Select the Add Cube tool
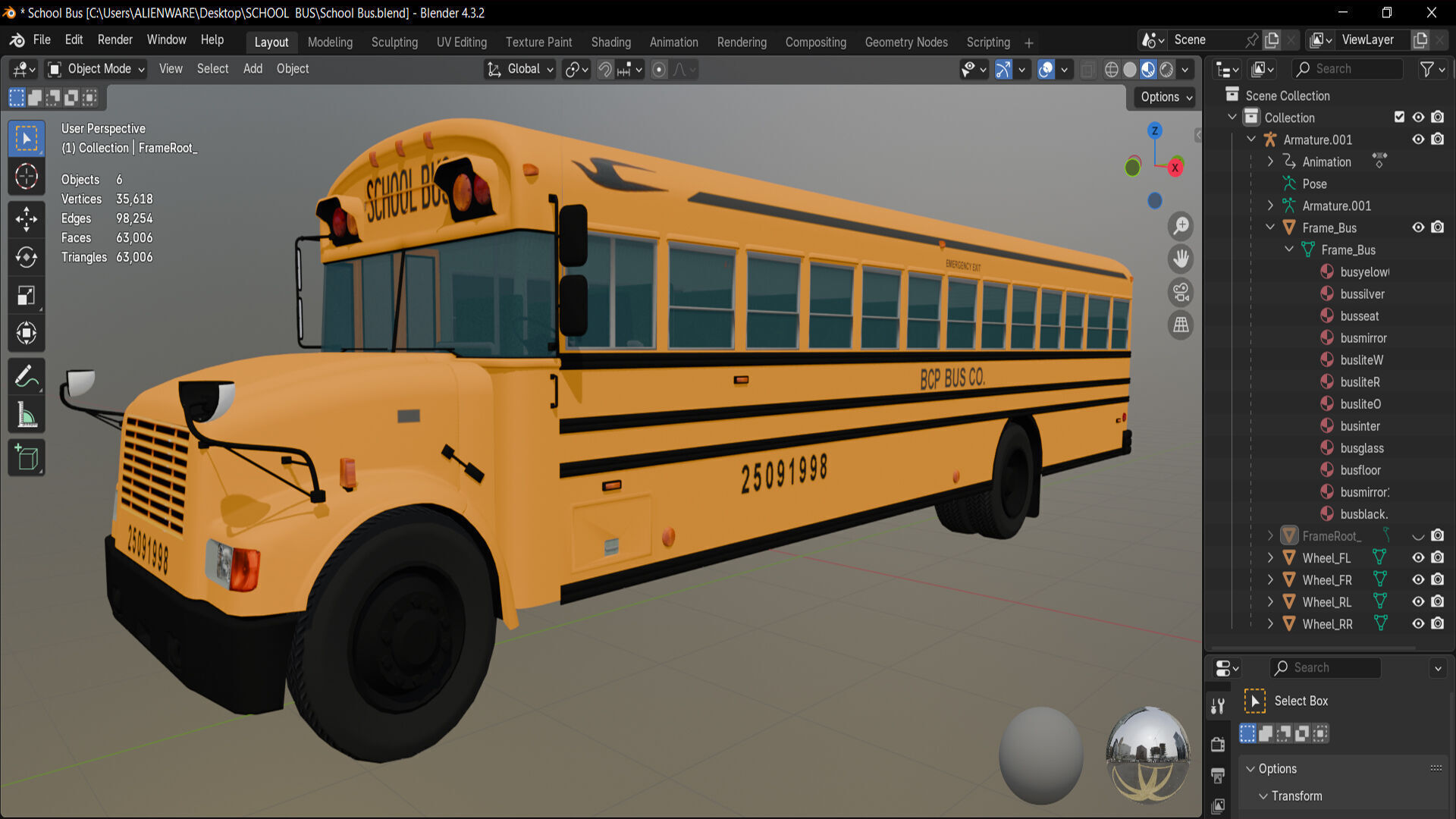Viewport: 1456px width, 819px height. [x=27, y=457]
